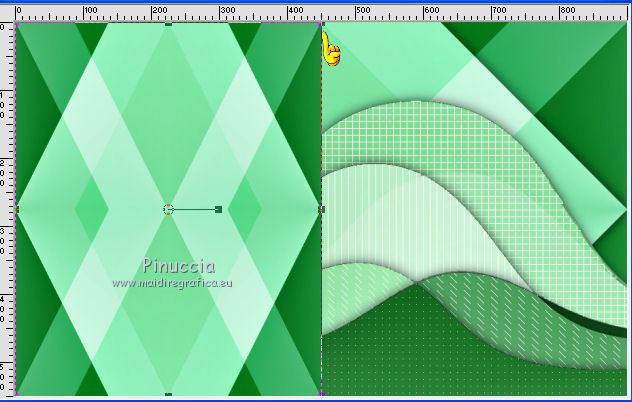This screenshot has width=632, height=402.
Task: Click the top-center resize handle of selection
Action: coord(168,25)
